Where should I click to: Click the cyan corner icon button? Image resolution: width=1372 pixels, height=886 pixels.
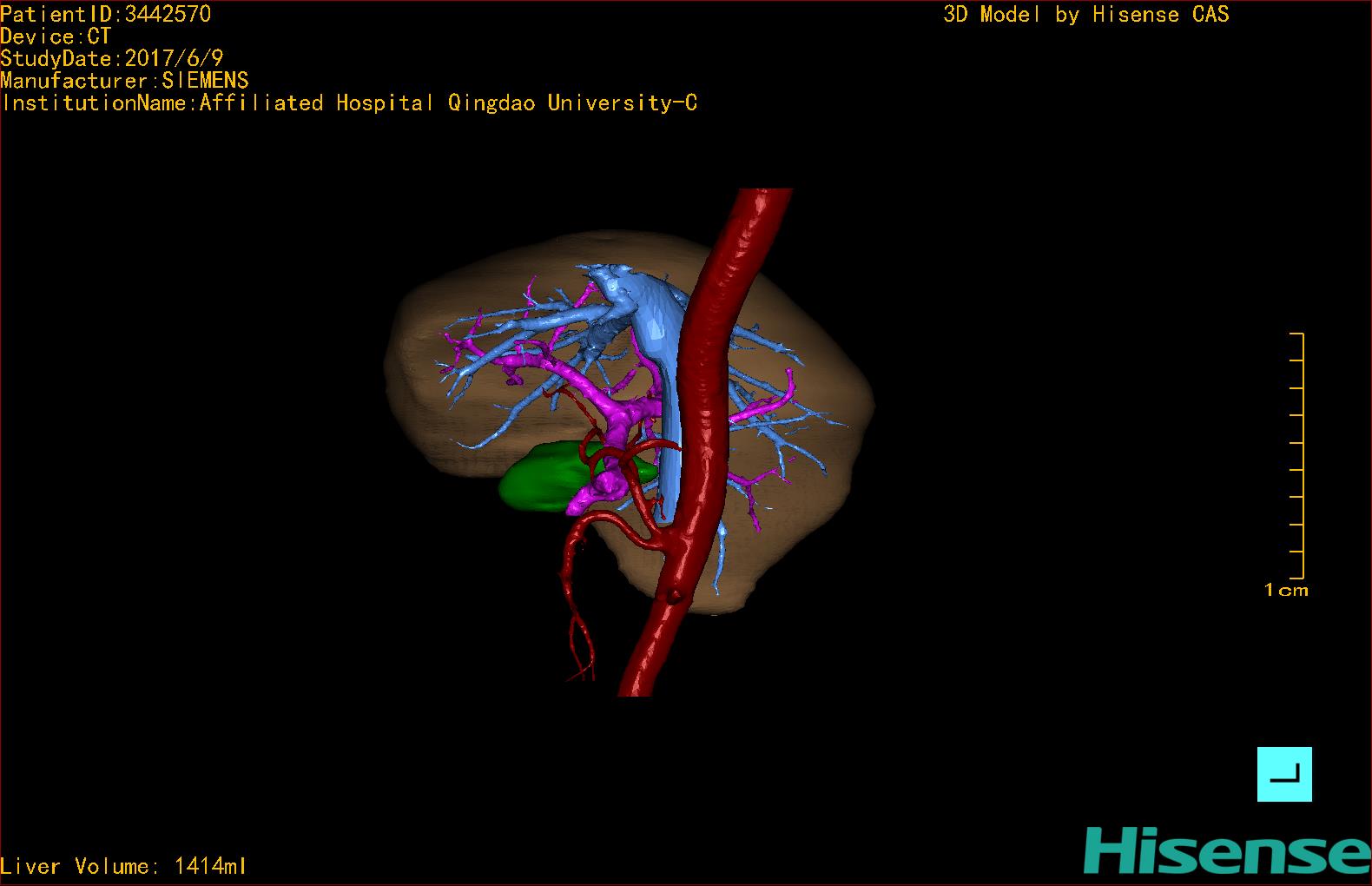point(1284,774)
